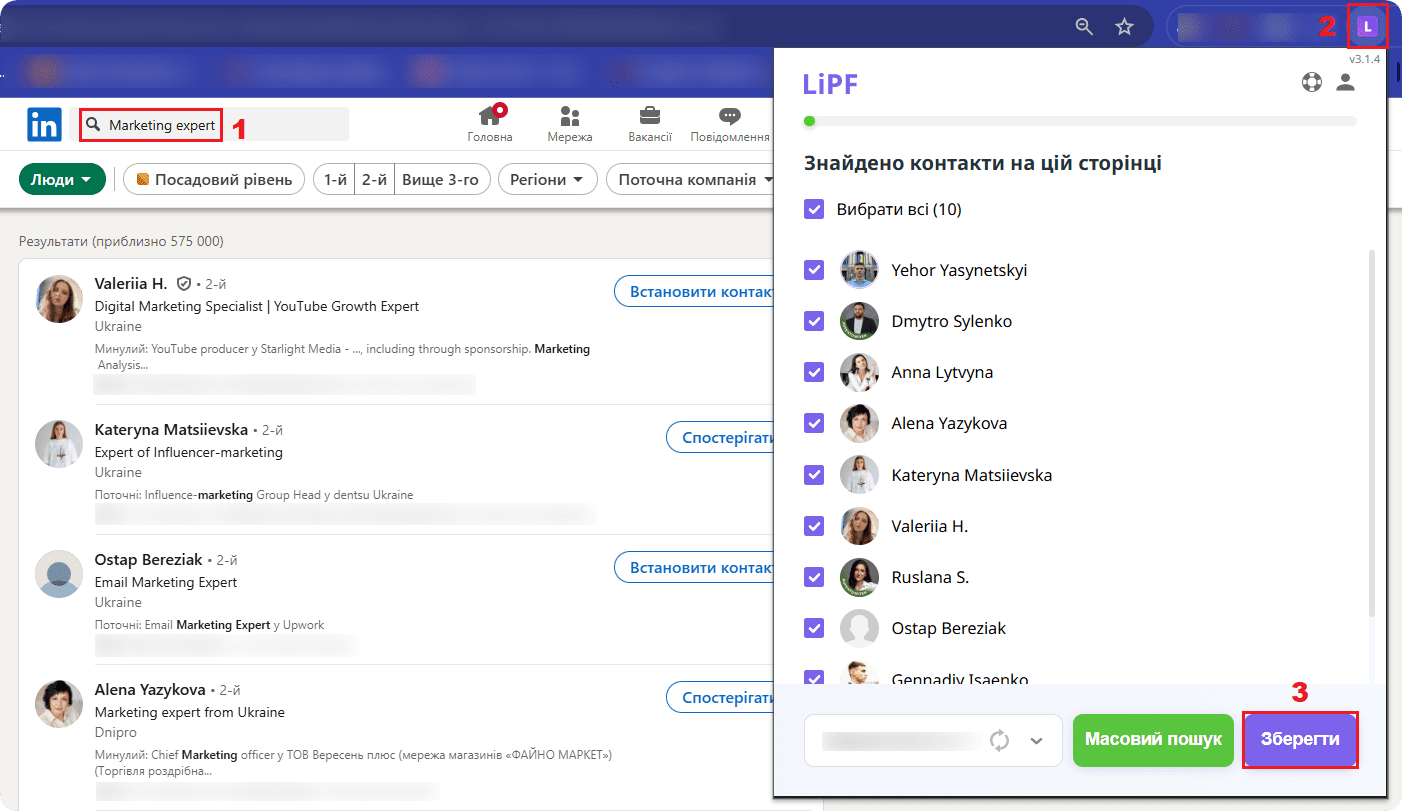Uncheck the Anna Lytvyna contact checkbox
1402x811 pixels.
click(x=814, y=372)
